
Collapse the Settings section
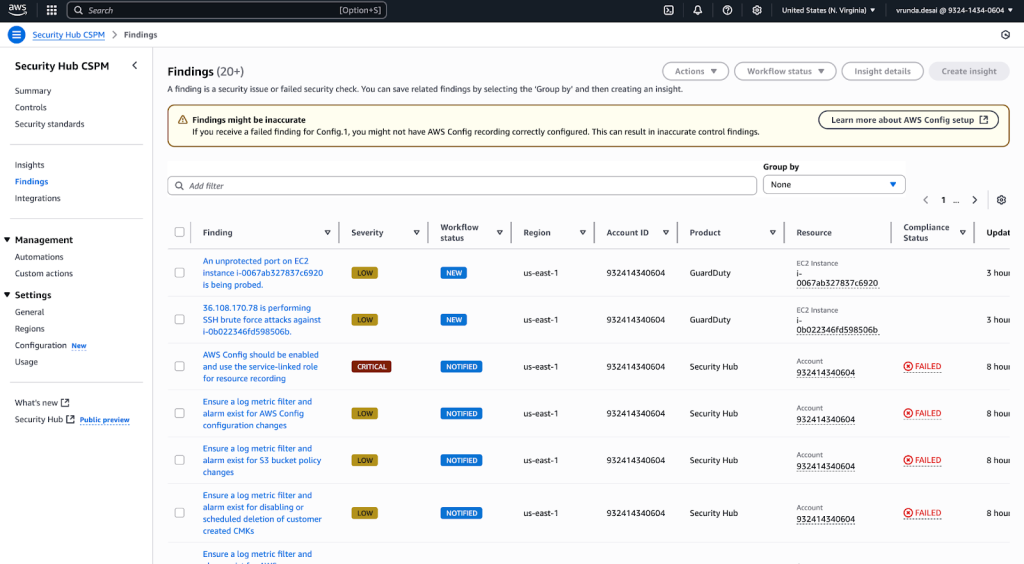pos(7,295)
